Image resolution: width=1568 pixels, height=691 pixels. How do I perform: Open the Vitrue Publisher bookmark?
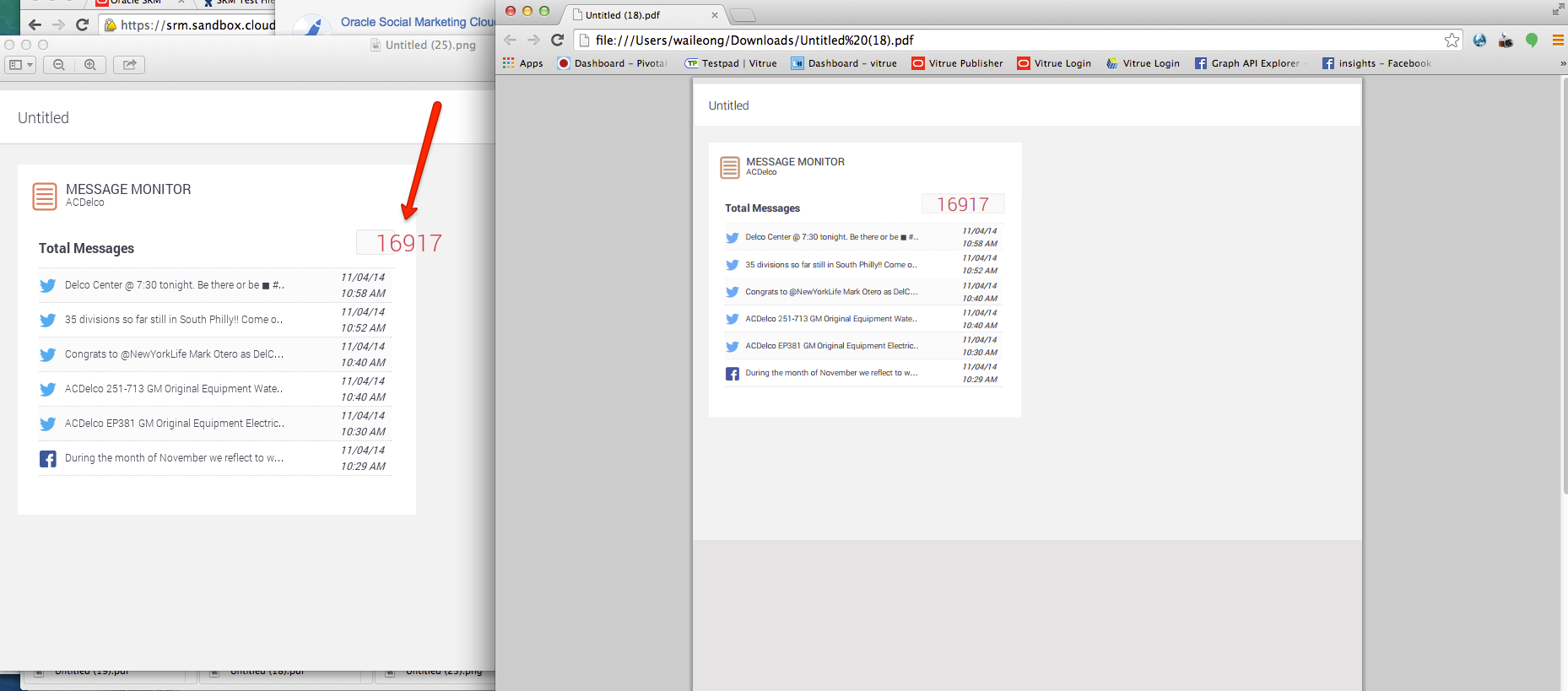point(957,63)
